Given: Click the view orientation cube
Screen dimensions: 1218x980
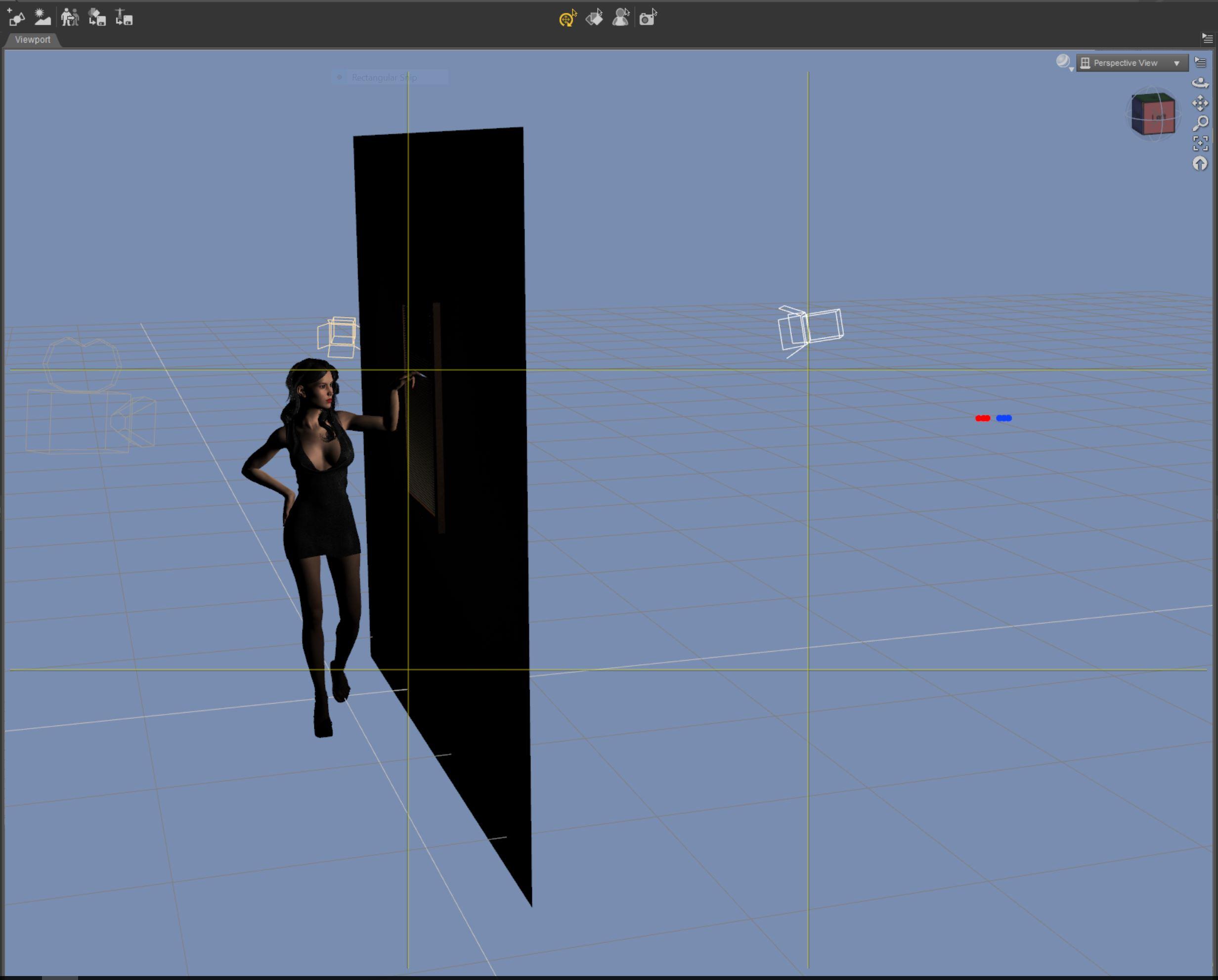Looking at the screenshot, I should [x=1153, y=115].
